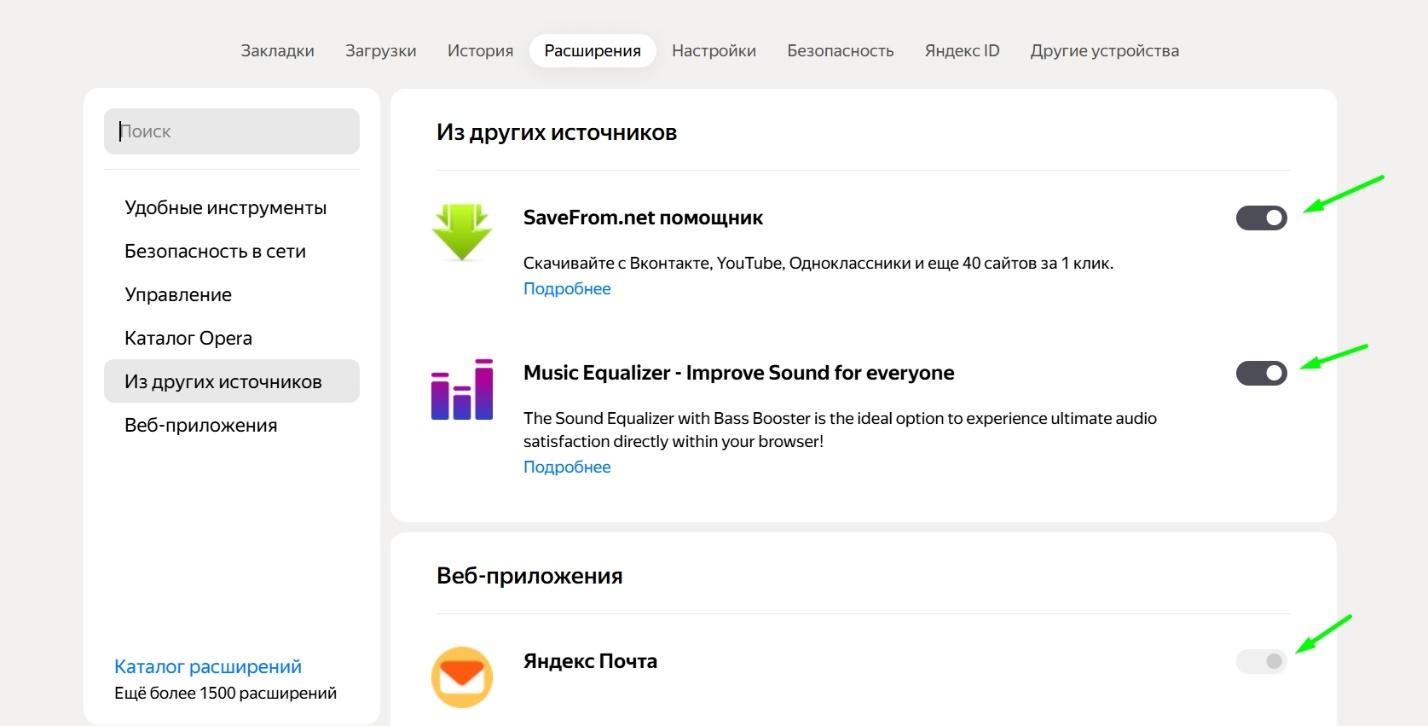Select Из других источников sidebar item
The width and height of the screenshot is (1428, 726).
click(232, 381)
